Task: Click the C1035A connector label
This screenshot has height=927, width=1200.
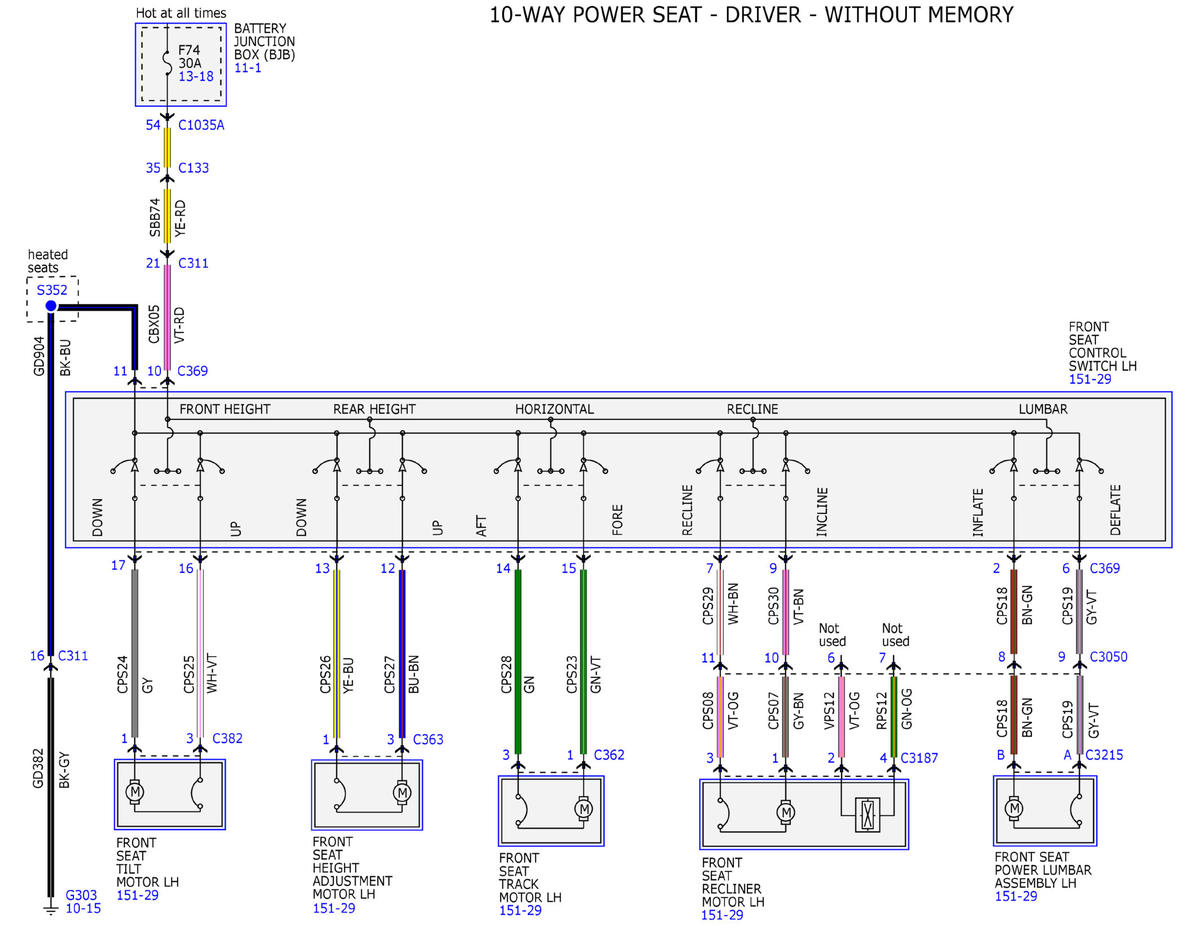Action: (x=201, y=126)
